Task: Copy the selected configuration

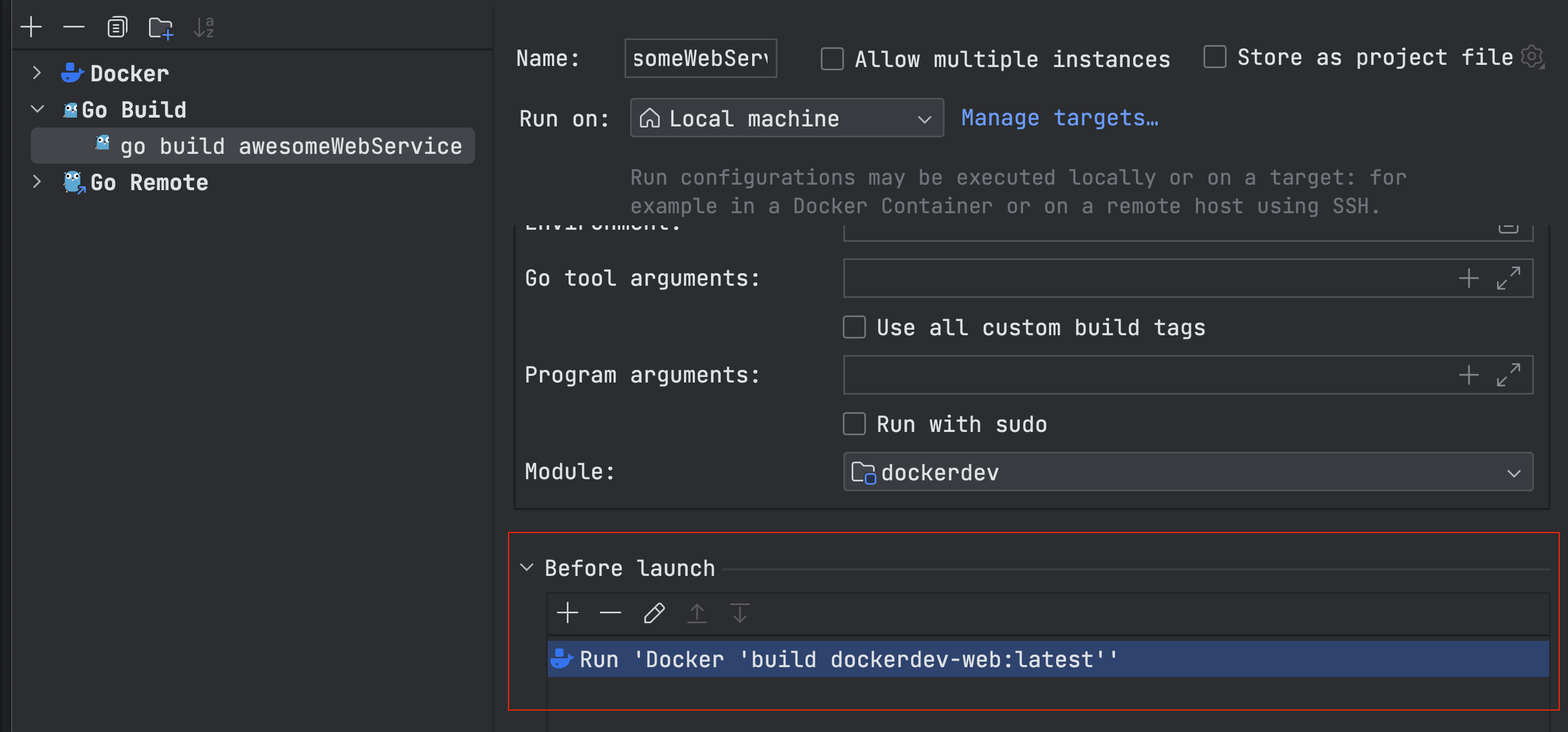Action: click(117, 27)
